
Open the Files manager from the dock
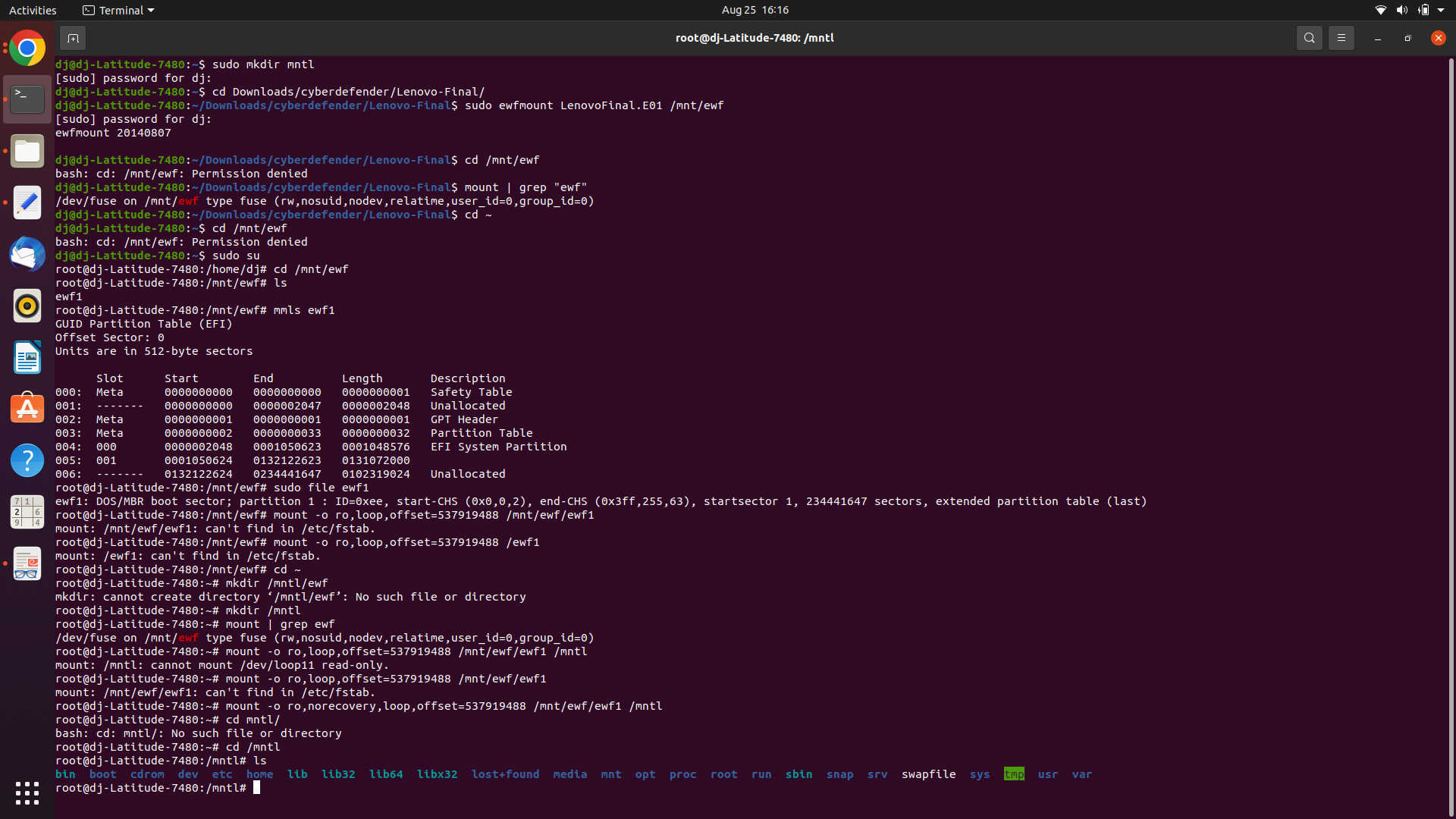[x=27, y=150]
